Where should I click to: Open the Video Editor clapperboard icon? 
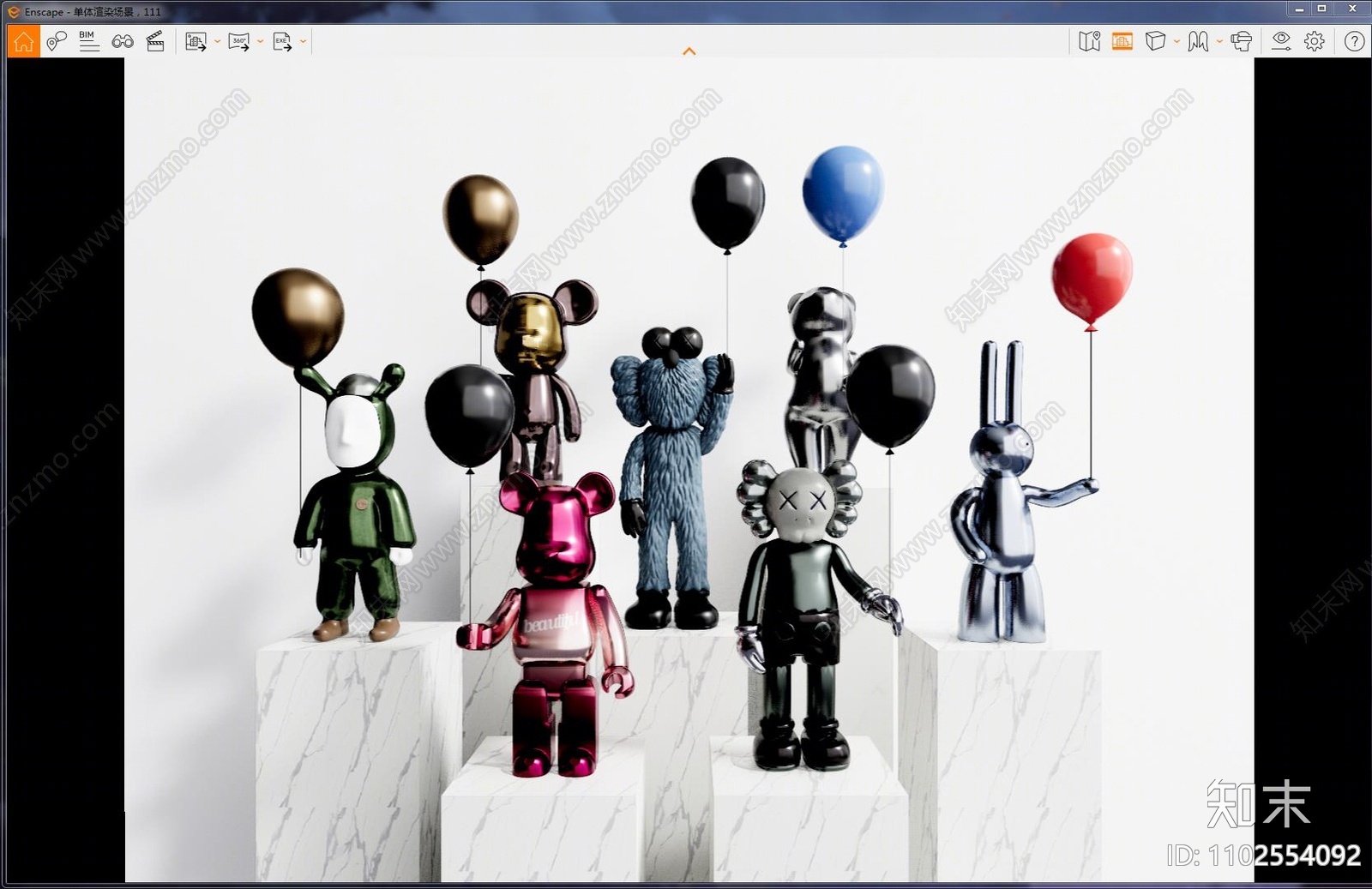pyautogui.click(x=155, y=41)
